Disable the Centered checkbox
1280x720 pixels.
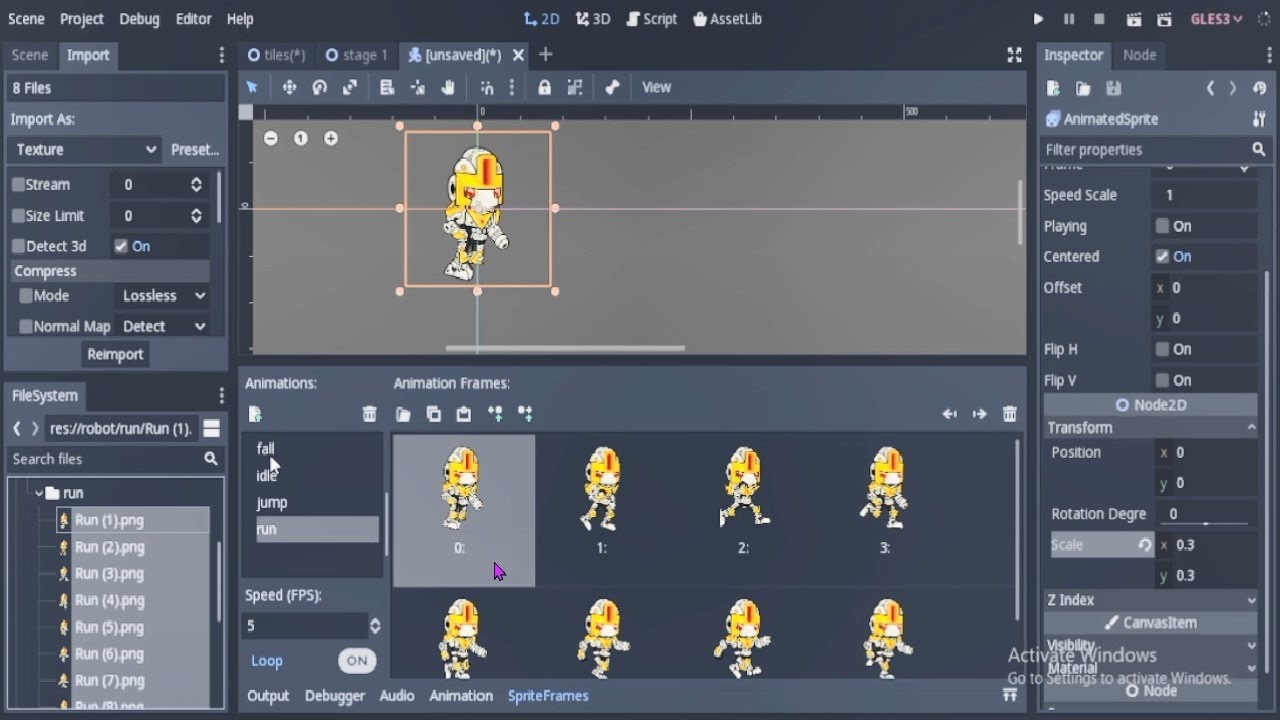coord(1162,257)
